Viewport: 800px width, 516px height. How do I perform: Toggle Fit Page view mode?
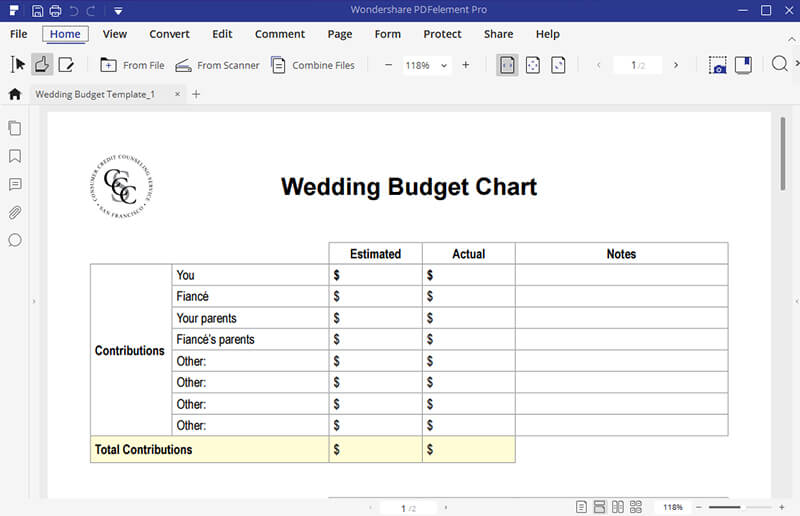(x=533, y=65)
